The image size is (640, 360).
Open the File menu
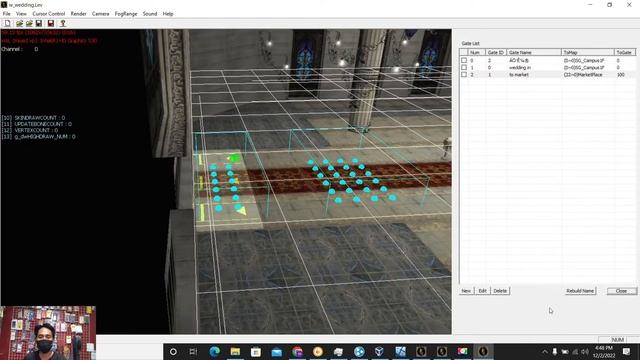pyautogui.click(x=7, y=14)
